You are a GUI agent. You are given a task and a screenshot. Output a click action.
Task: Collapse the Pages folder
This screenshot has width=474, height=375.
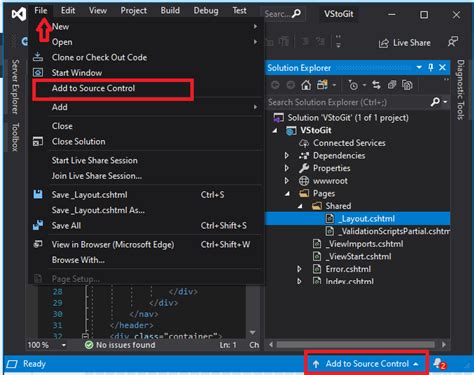[x=287, y=194]
